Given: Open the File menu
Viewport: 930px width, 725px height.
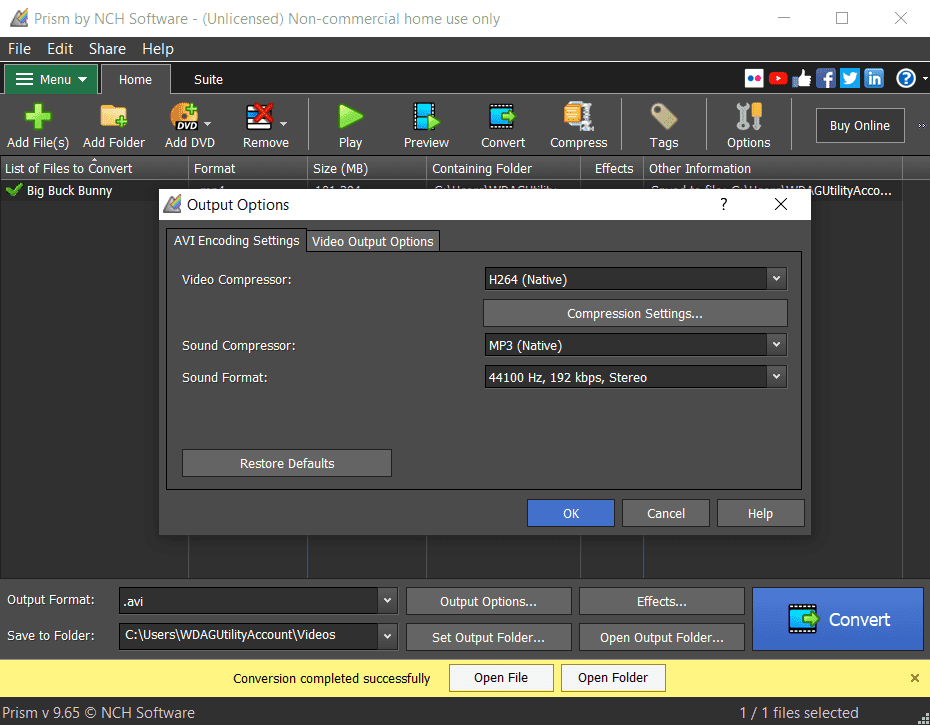Looking at the screenshot, I should point(20,49).
